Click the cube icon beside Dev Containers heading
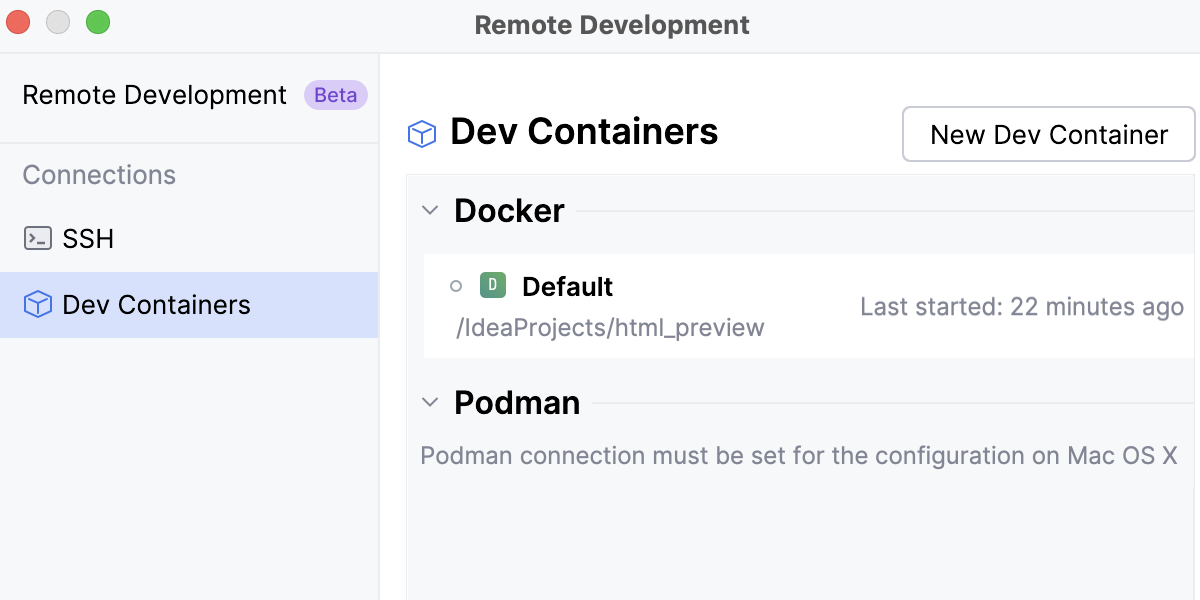This screenshot has height=600, width=1200. (x=421, y=132)
